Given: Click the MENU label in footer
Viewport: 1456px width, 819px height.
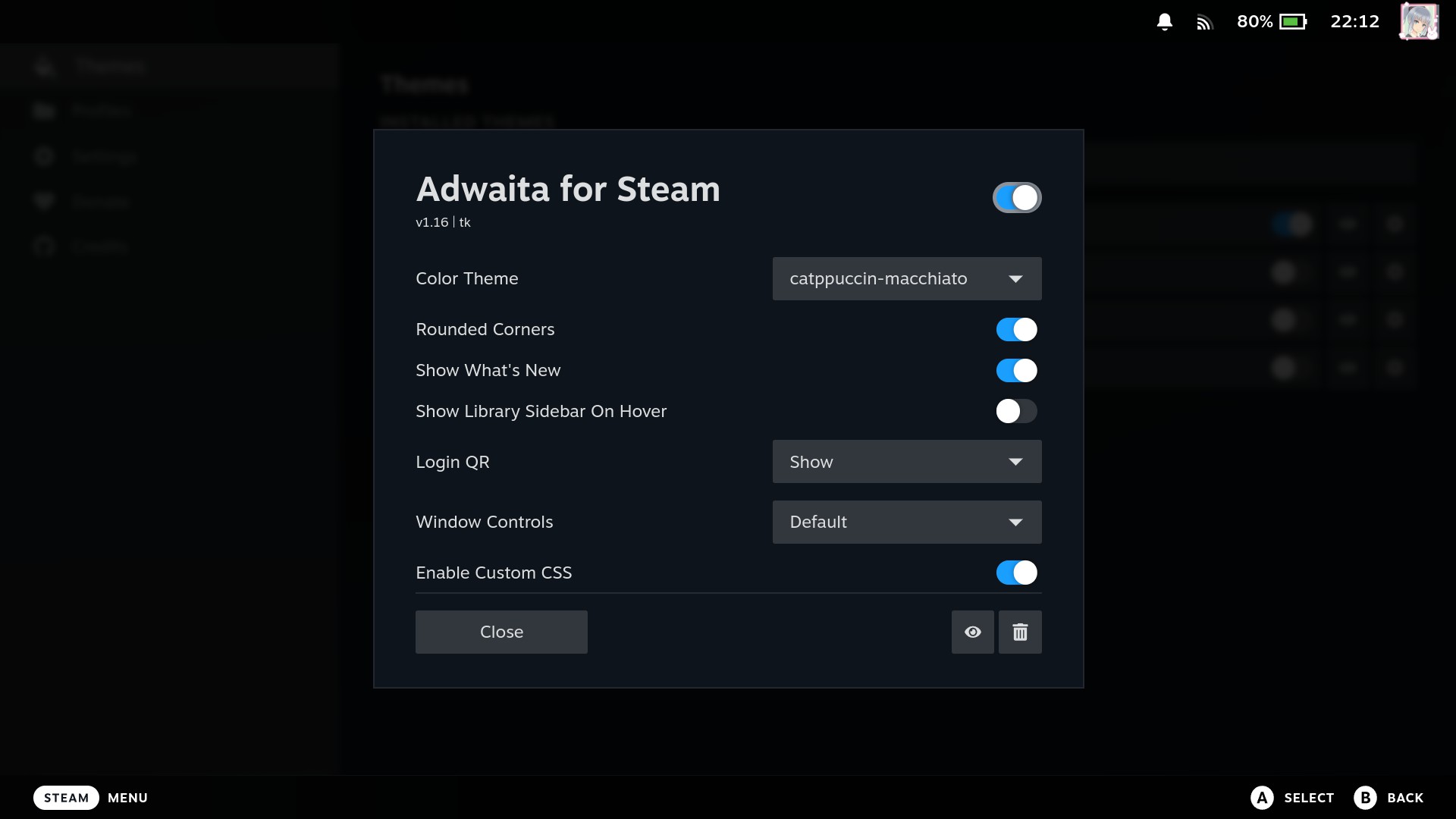Looking at the screenshot, I should point(127,798).
